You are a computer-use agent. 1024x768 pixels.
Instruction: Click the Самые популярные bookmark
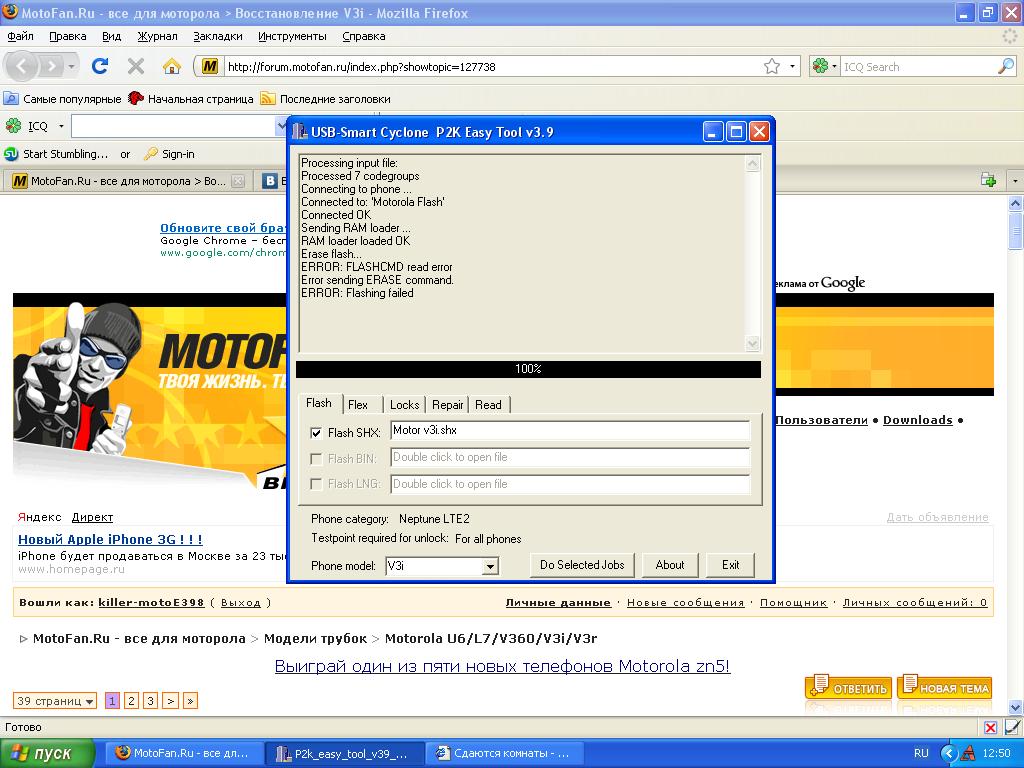tap(63, 99)
